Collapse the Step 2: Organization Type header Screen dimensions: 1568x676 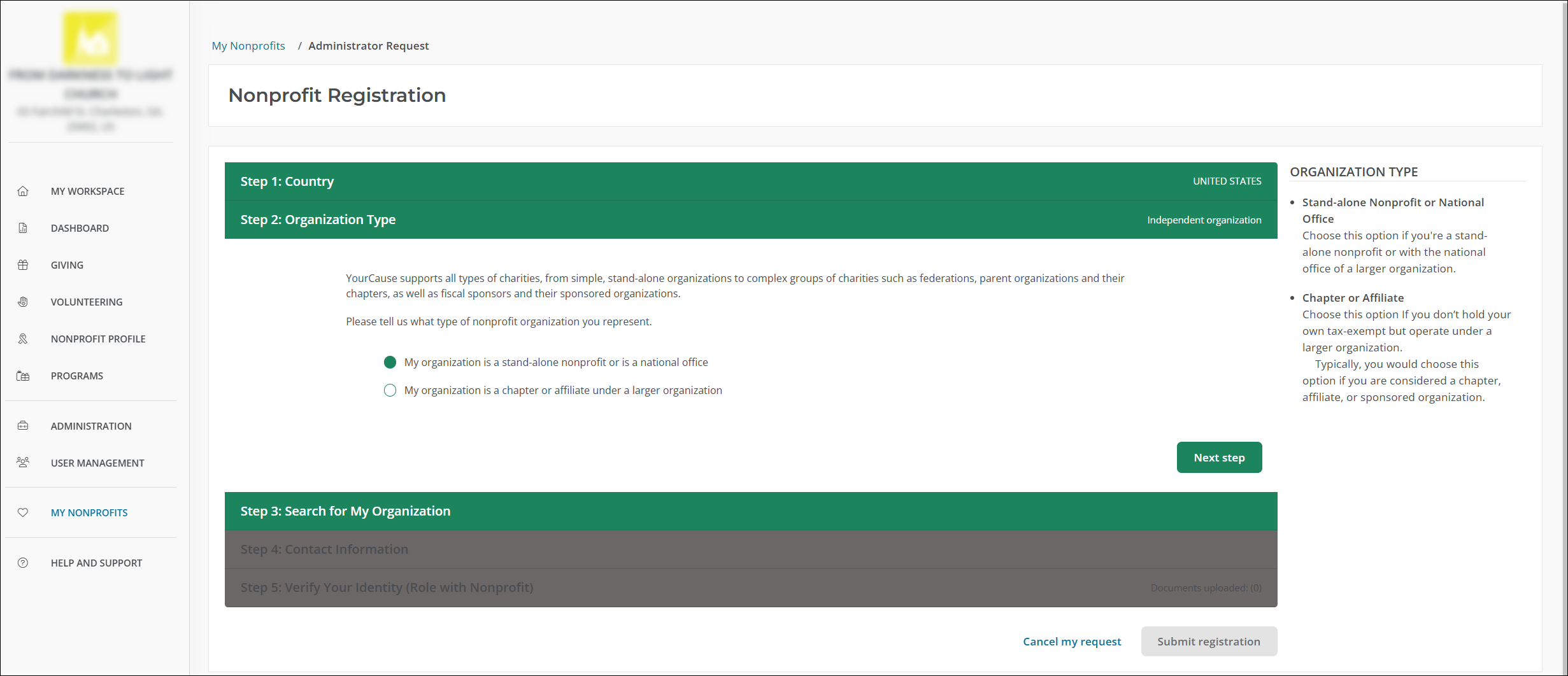(x=750, y=220)
